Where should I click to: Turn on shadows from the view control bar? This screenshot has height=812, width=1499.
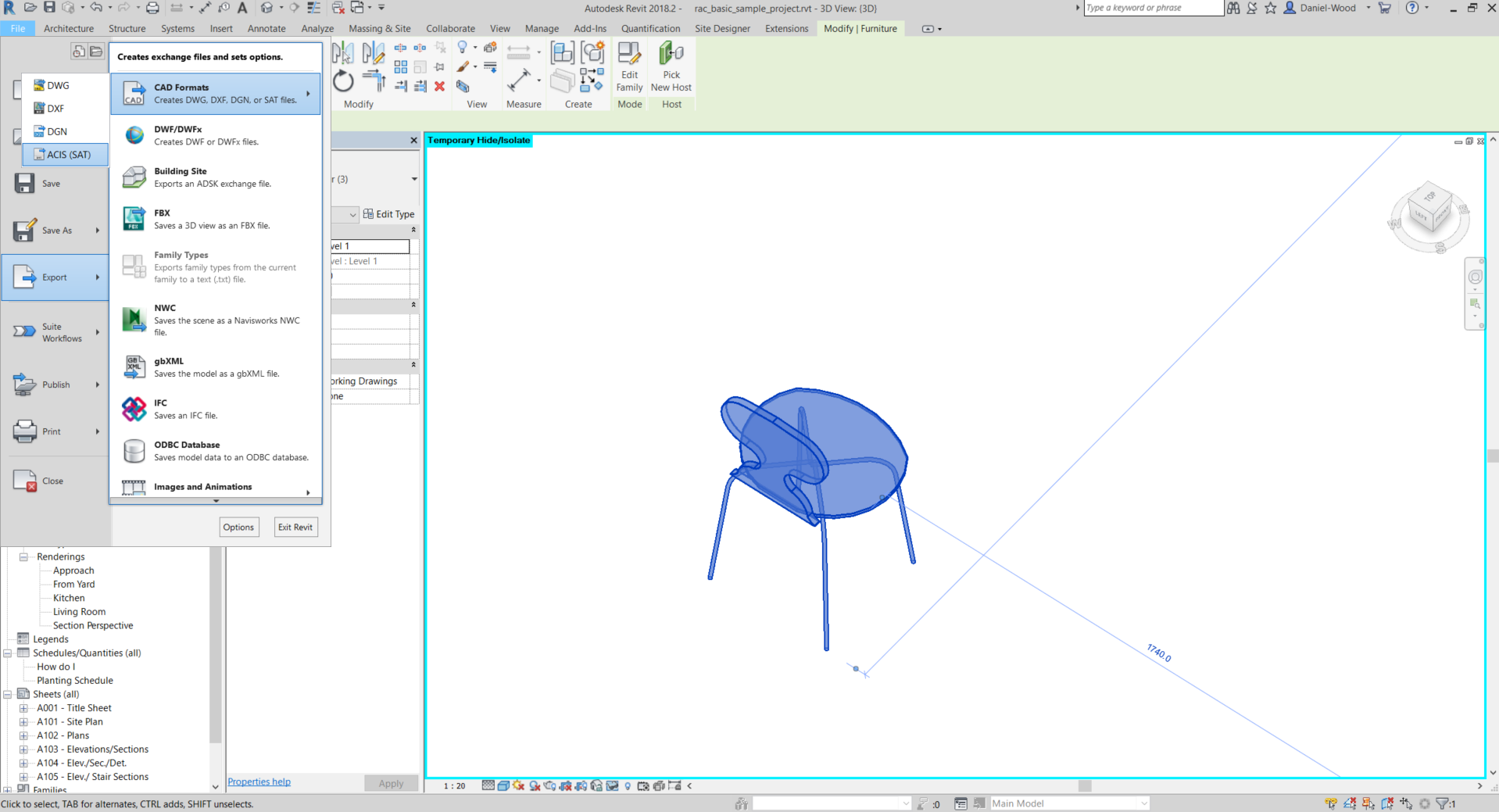[517, 786]
